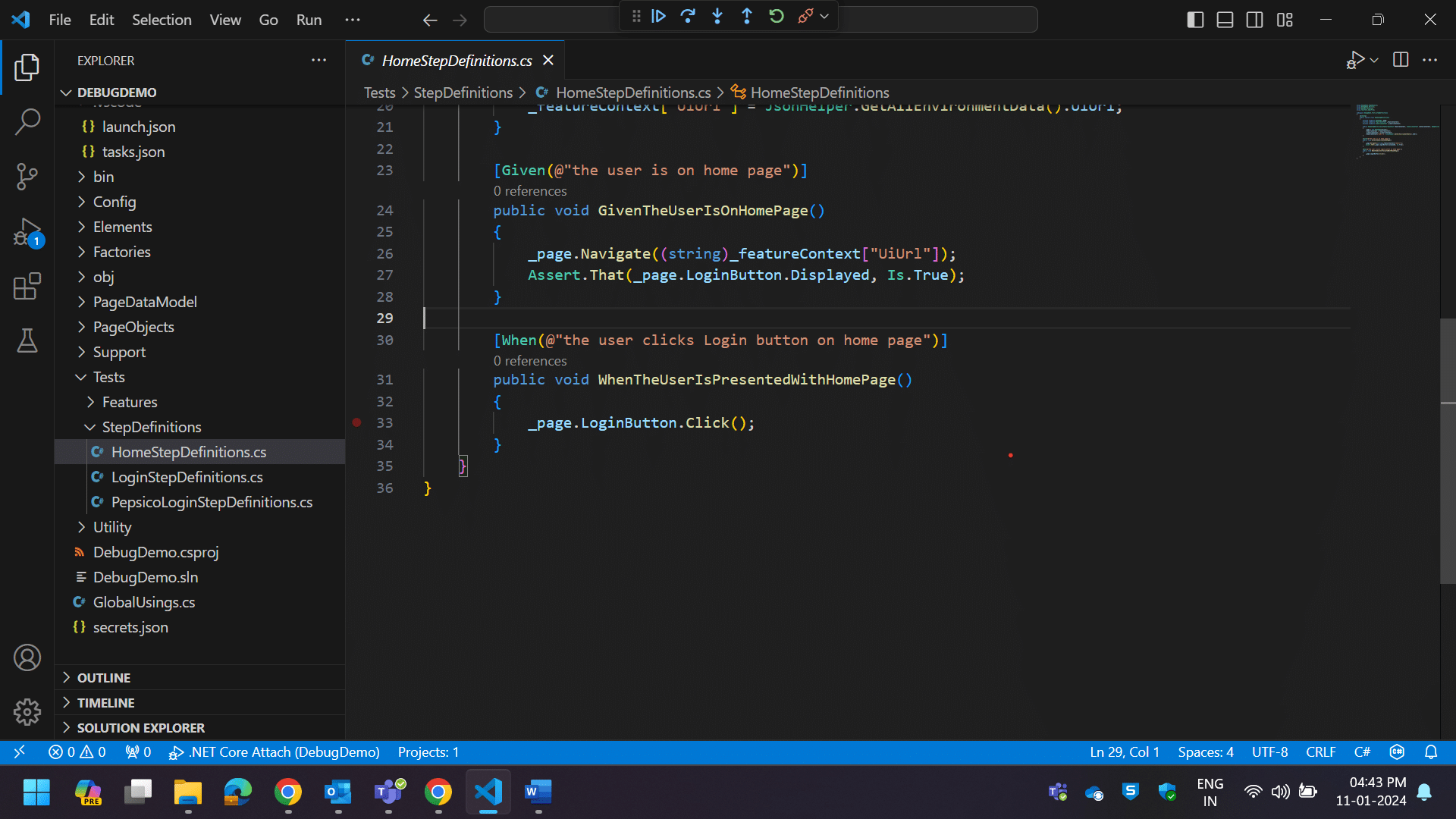Open the View menu

pyautogui.click(x=225, y=20)
